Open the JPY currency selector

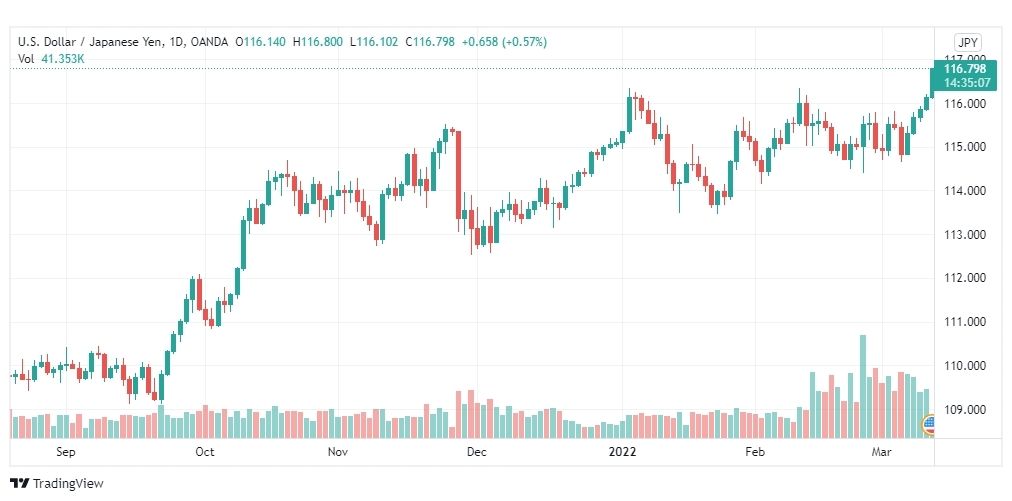pos(968,43)
